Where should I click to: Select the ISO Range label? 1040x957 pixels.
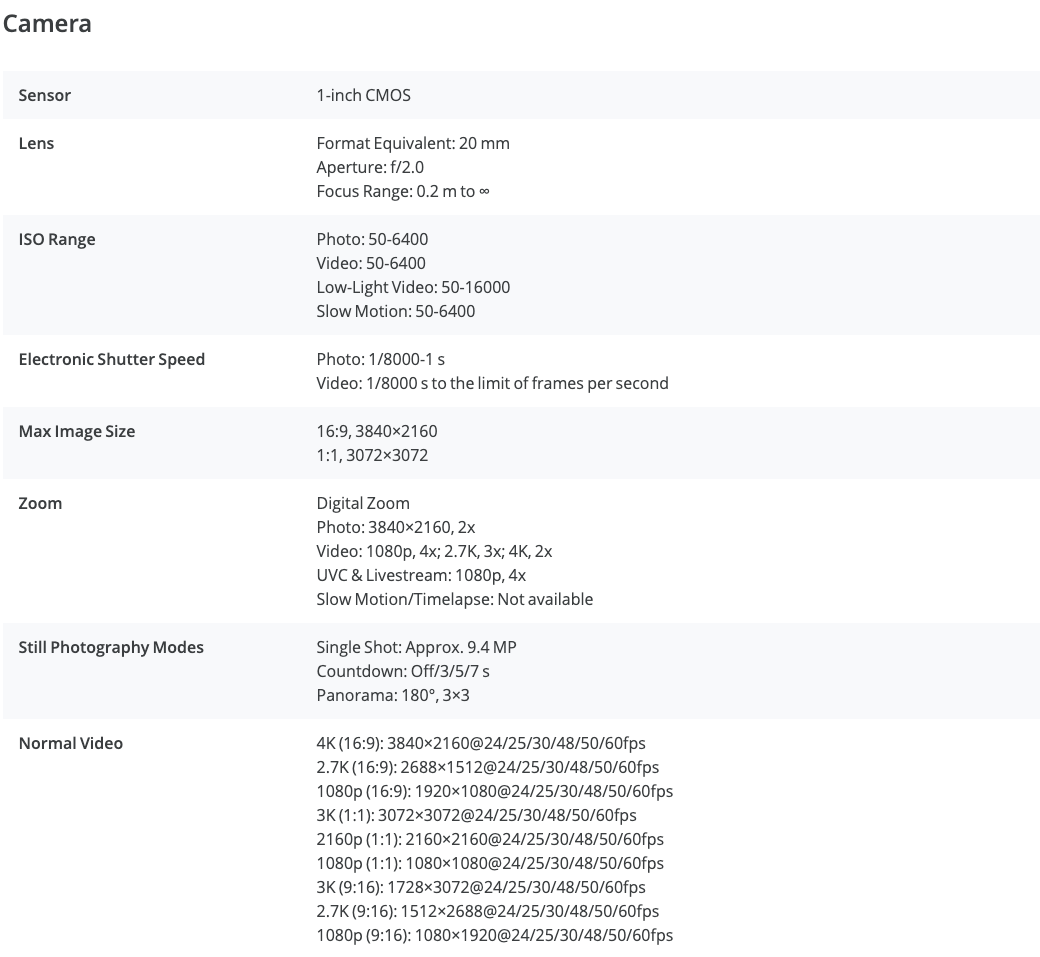pos(57,239)
